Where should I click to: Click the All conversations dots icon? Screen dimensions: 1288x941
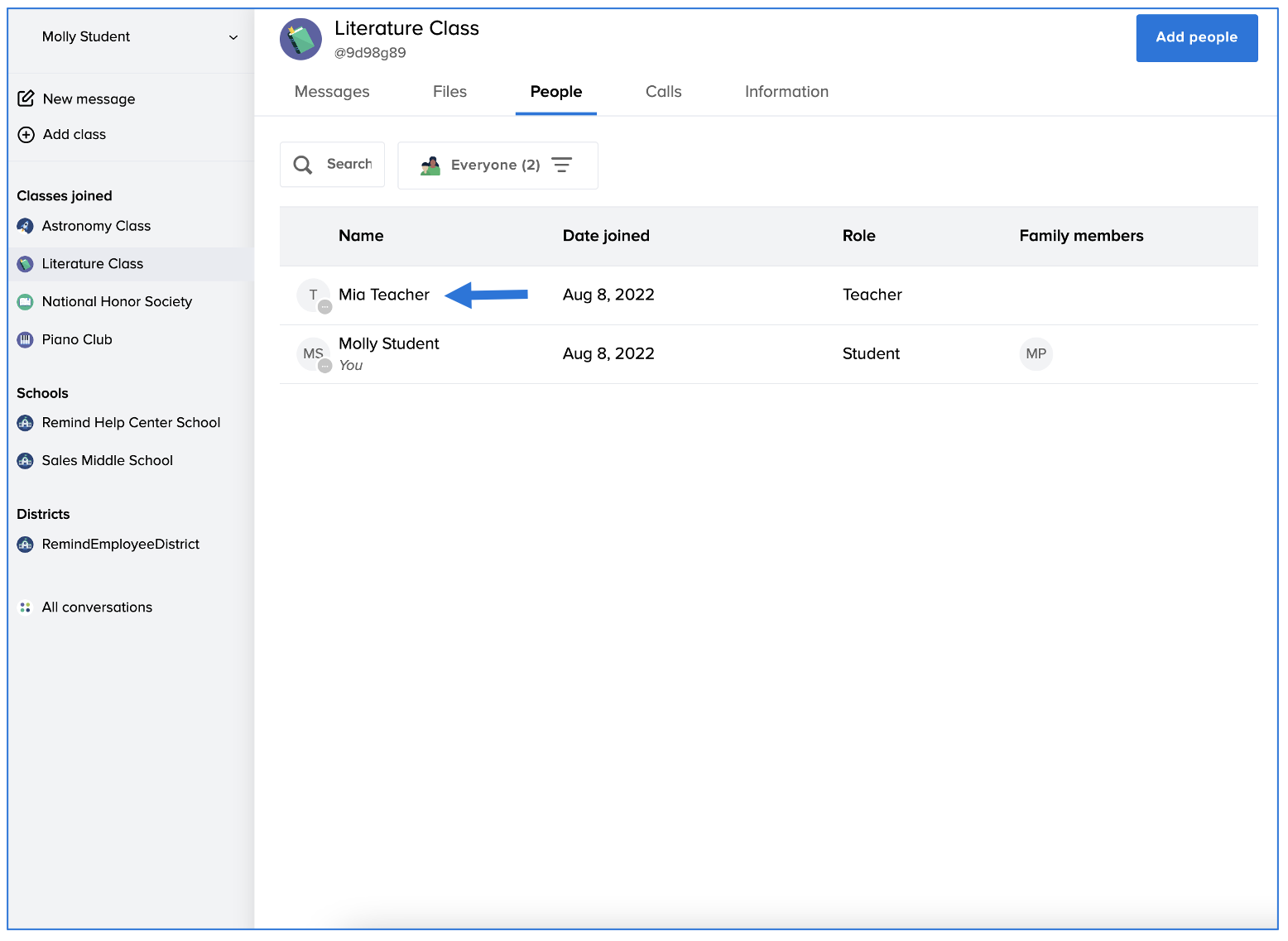click(26, 607)
